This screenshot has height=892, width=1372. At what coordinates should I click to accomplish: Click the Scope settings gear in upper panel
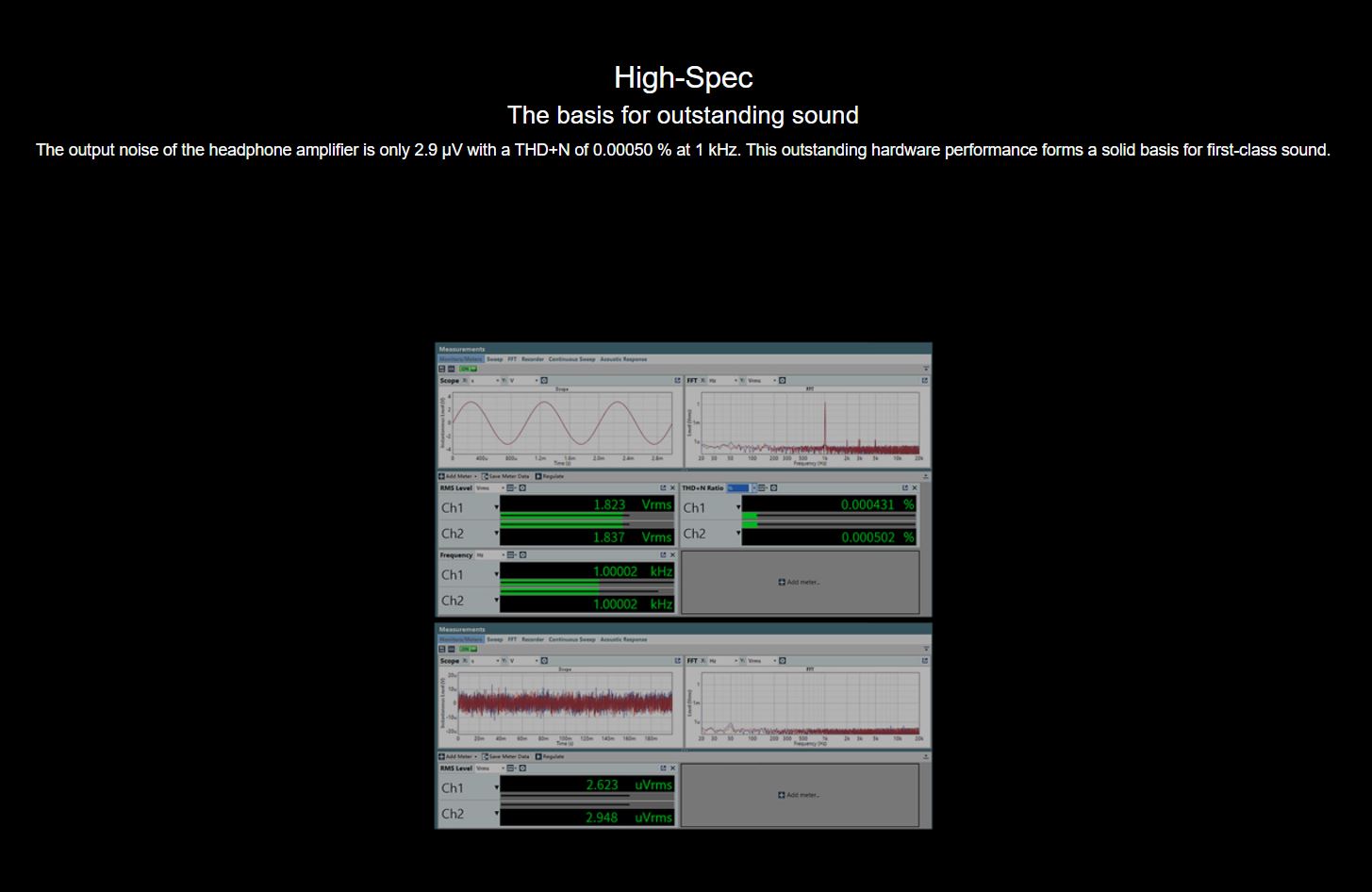544,381
